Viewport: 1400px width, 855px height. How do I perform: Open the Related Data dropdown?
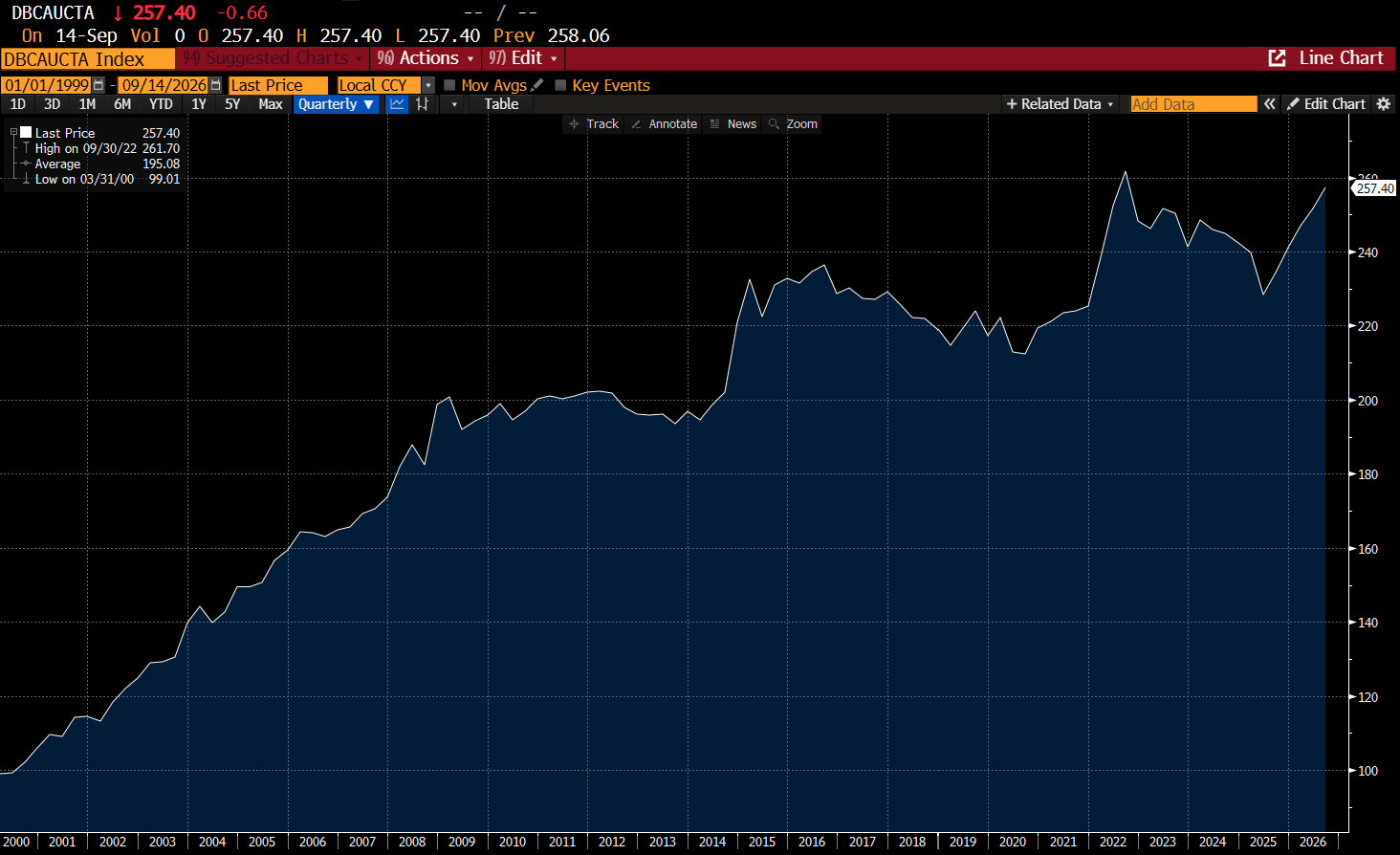[x=1060, y=104]
